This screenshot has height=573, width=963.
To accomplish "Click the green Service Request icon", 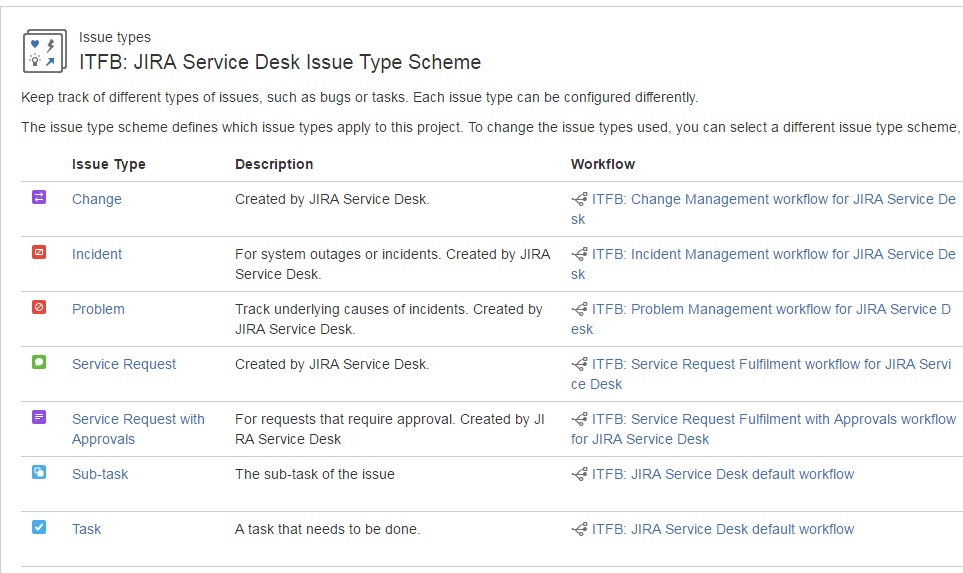I will (39, 362).
